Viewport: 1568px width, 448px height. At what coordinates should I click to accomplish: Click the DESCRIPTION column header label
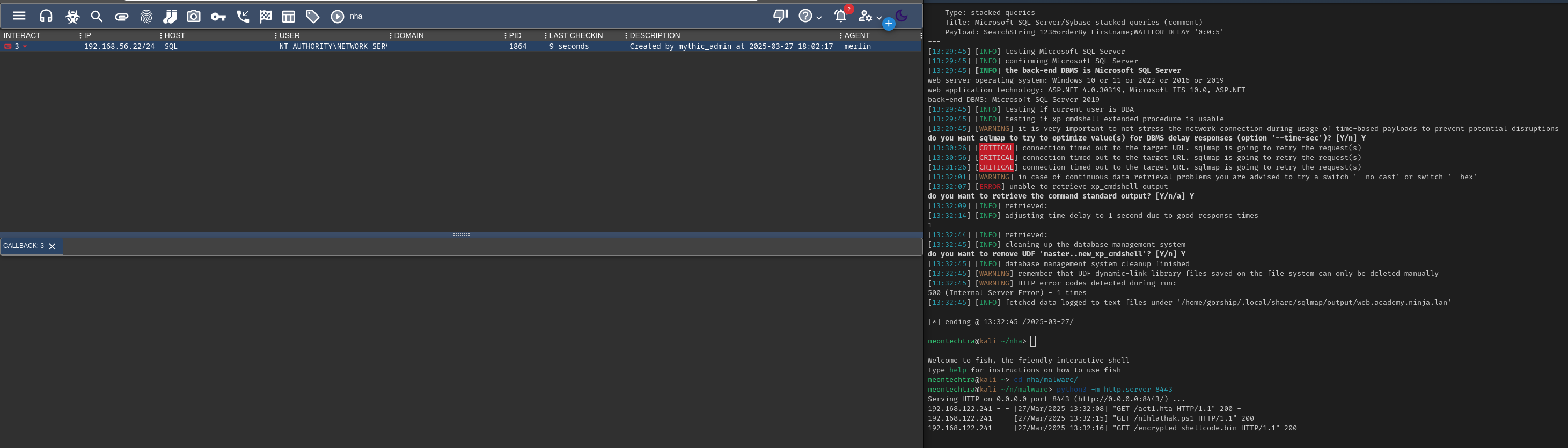(x=654, y=36)
